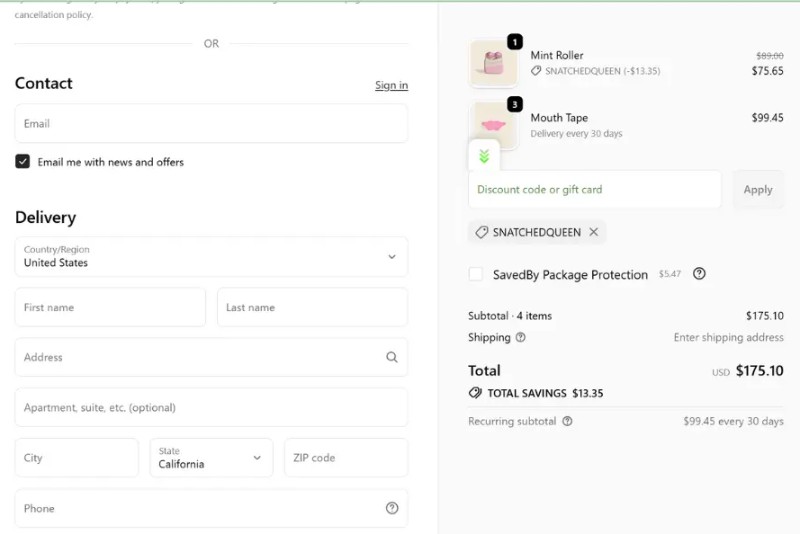Click the $99.45 Mouth Tape price
This screenshot has height=534, width=800.
(x=767, y=118)
